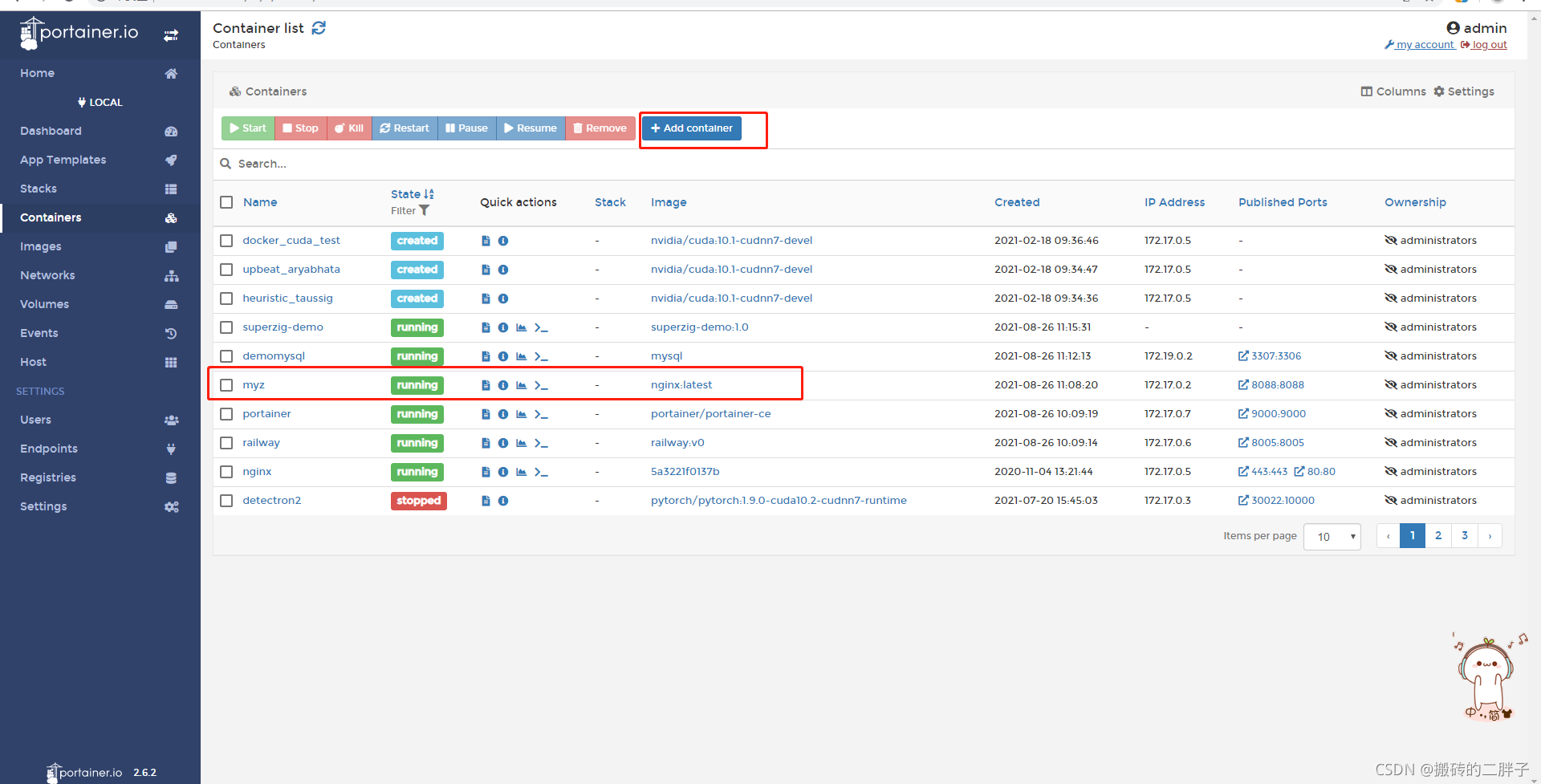
Task: Open logs icon for superzig-demo container
Action: tap(486, 327)
